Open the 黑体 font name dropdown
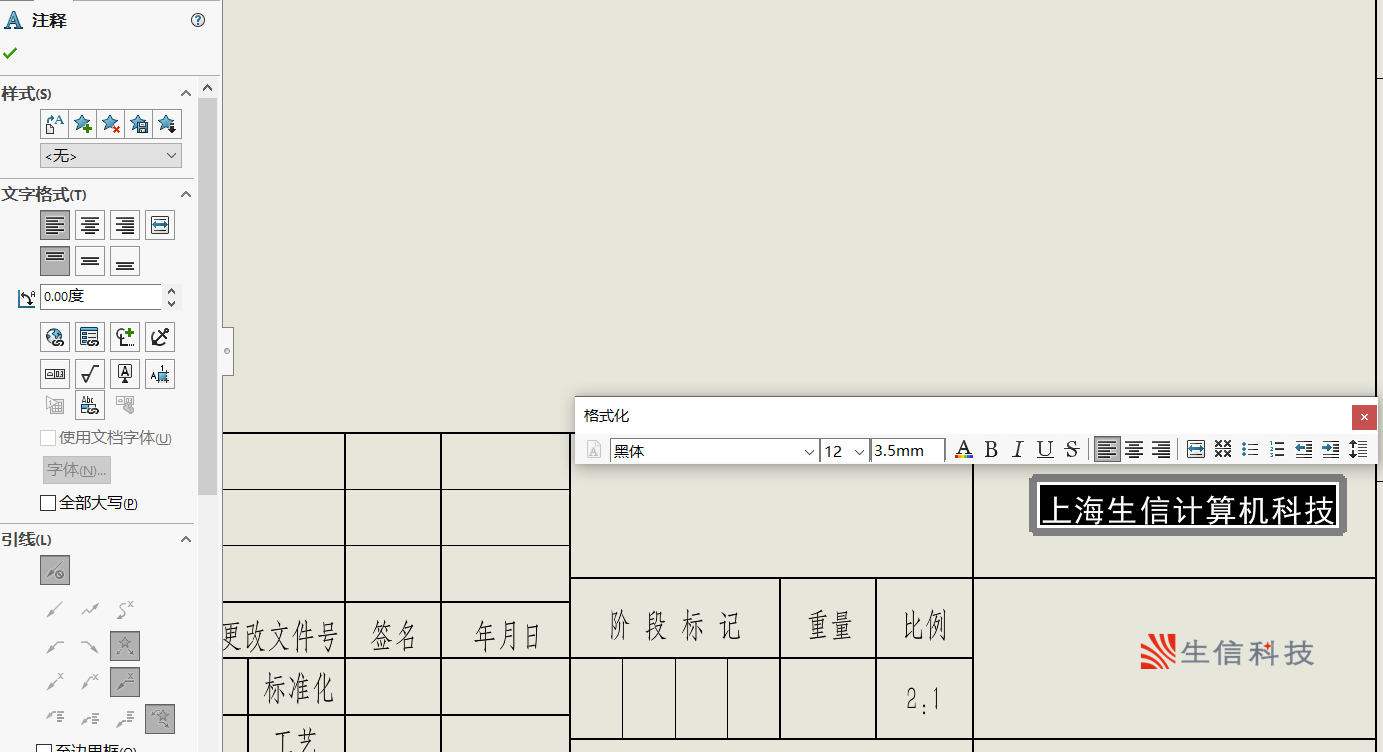The image size is (1383, 752). tap(809, 452)
